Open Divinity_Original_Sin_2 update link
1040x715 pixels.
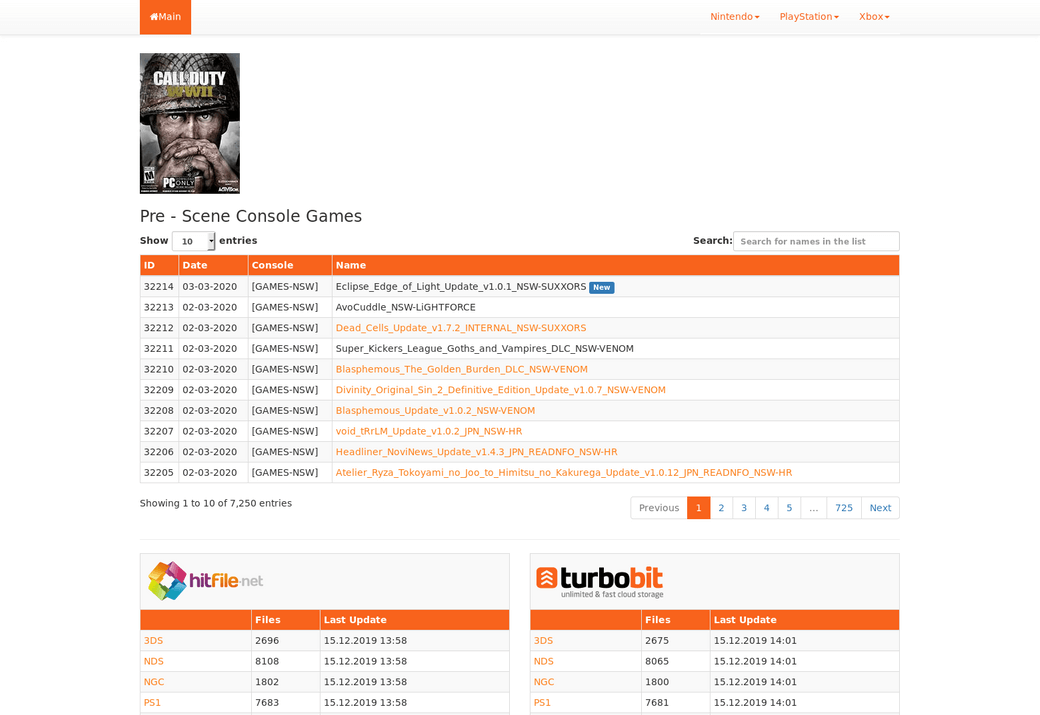(x=501, y=389)
